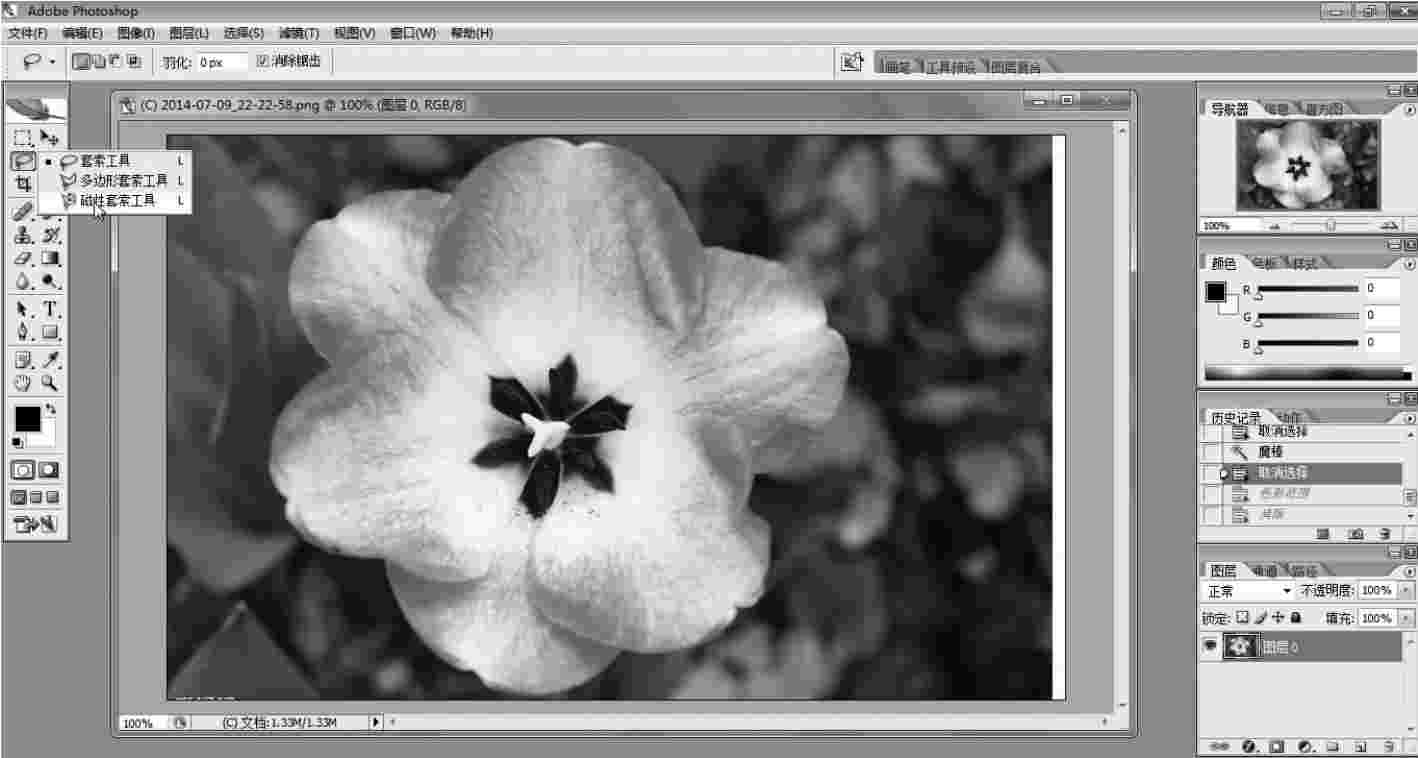Swap foreground and background colors

[52, 410]
